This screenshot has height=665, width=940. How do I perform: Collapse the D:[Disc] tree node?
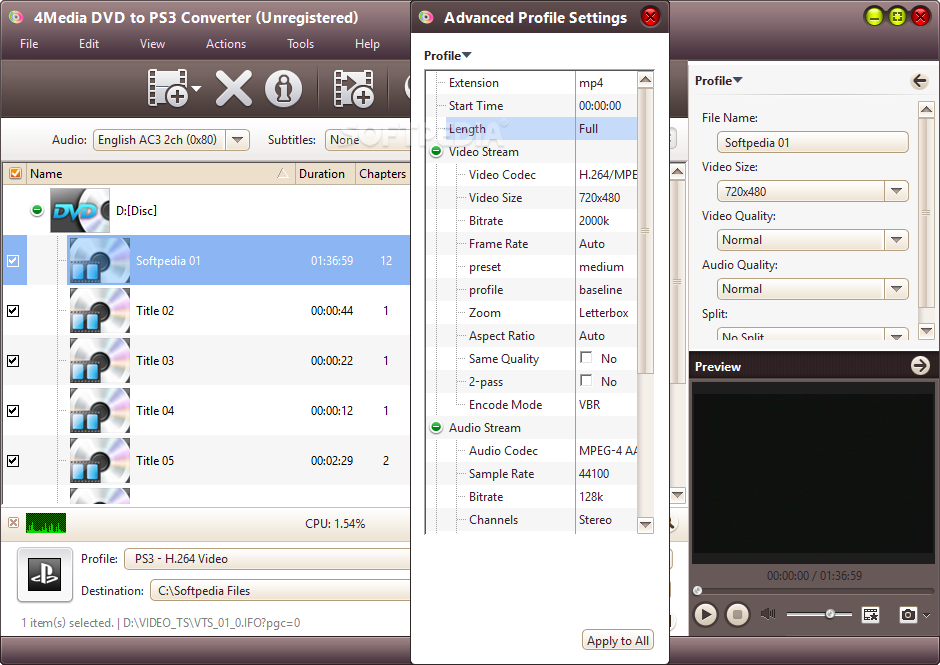click(37, 210)
